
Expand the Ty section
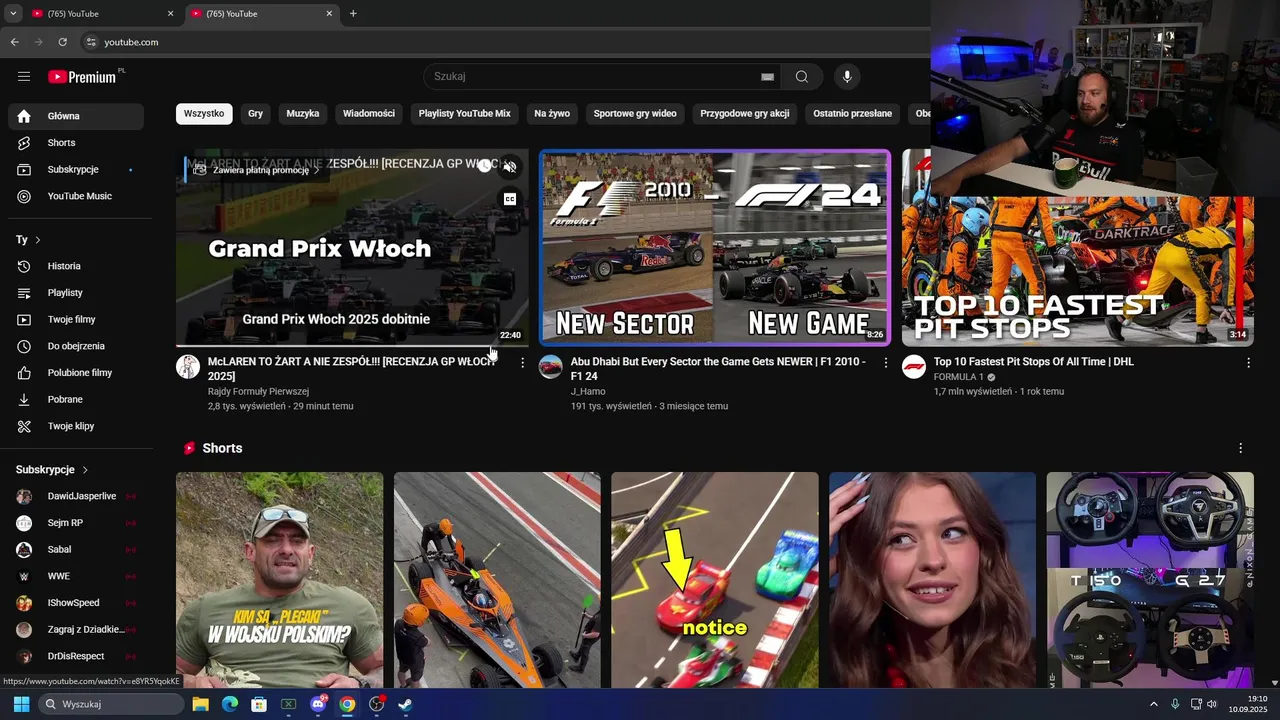tap(29, 240)
